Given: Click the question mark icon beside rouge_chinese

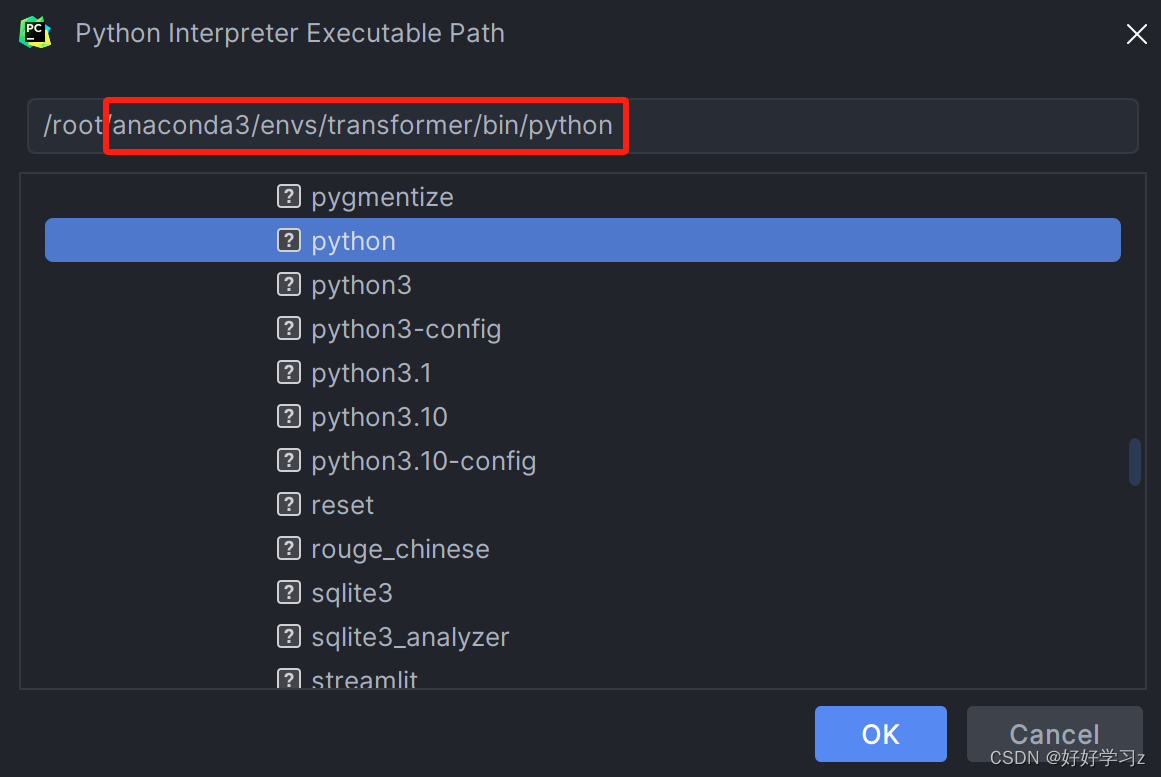Looking at the screenshot, I should click(289, 548).
